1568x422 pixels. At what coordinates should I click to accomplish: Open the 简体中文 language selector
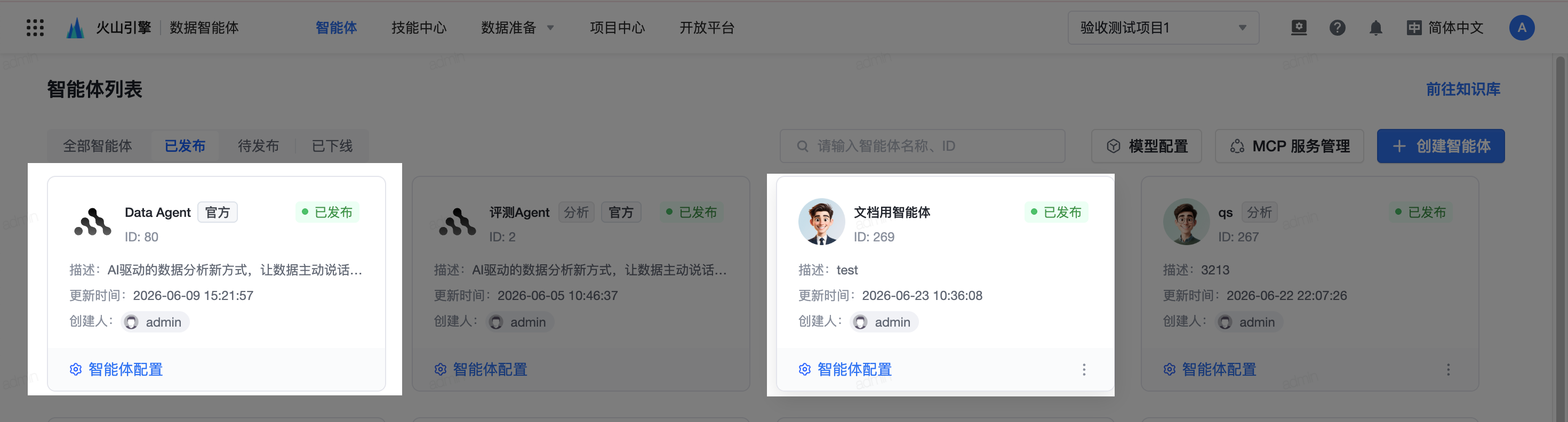(1445, 28)
